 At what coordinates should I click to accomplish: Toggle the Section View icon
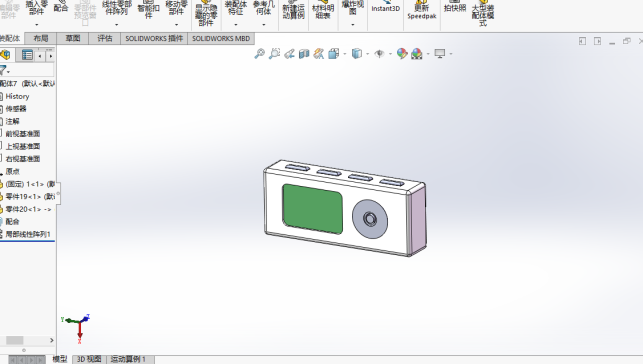[x=304, y=54]
